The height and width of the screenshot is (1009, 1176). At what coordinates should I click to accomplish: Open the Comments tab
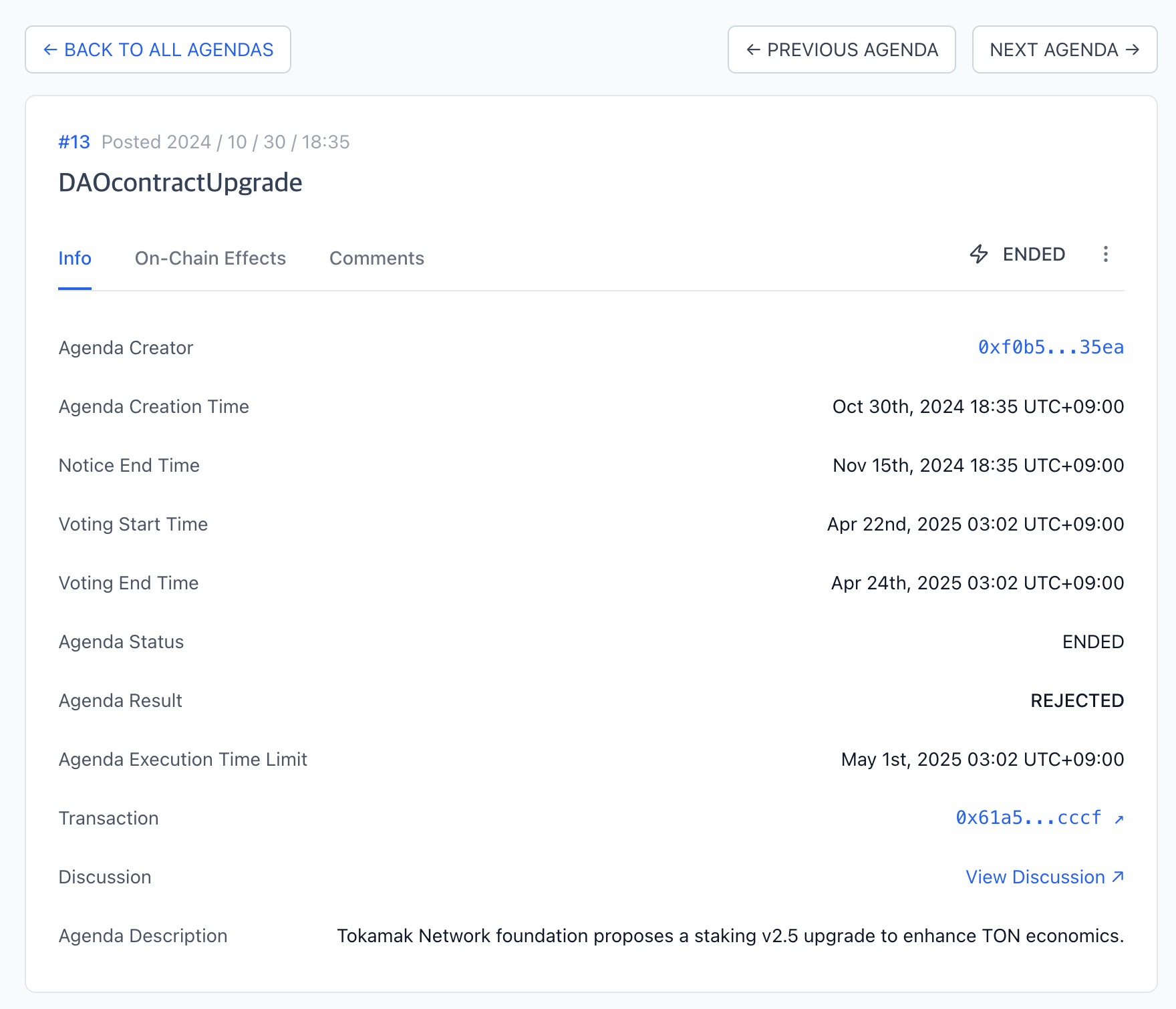pos(376,258)
